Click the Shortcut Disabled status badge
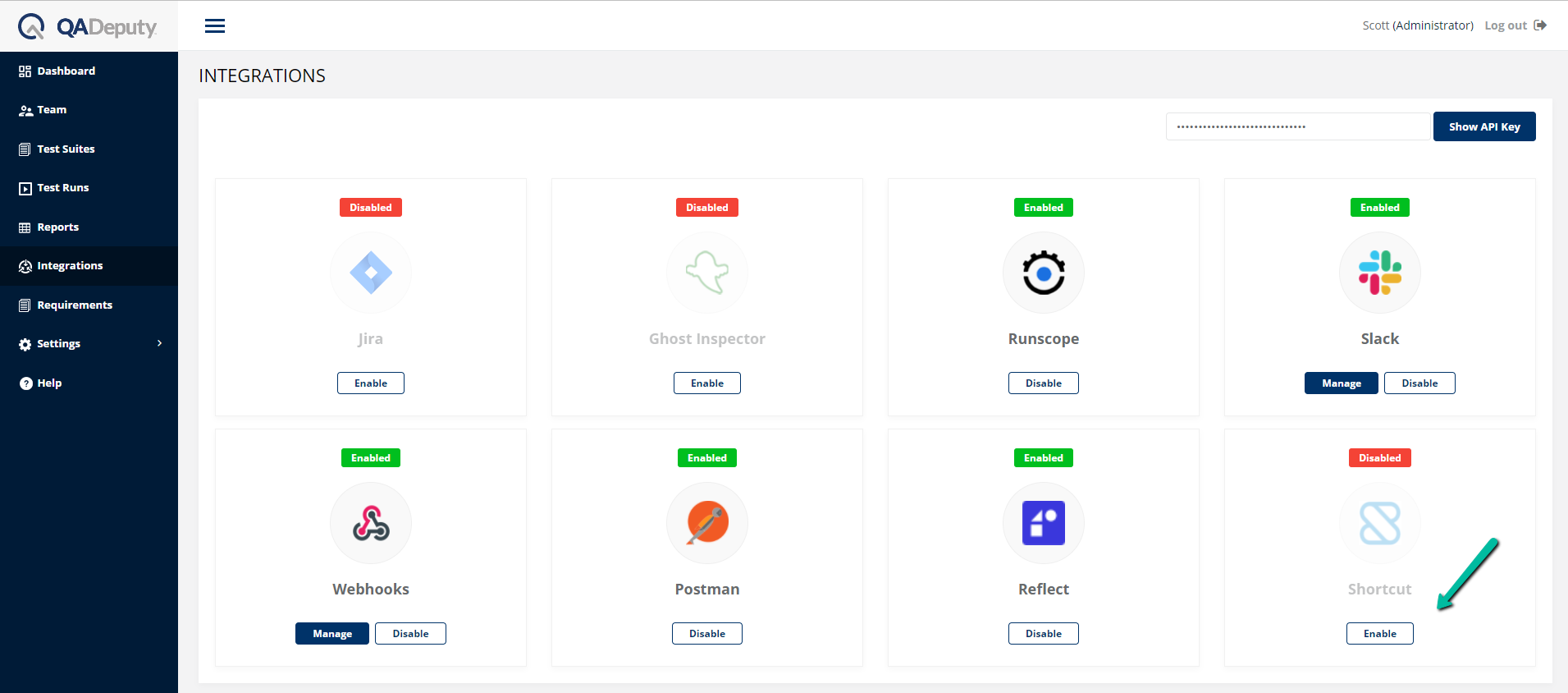 tap(1380, 458)
